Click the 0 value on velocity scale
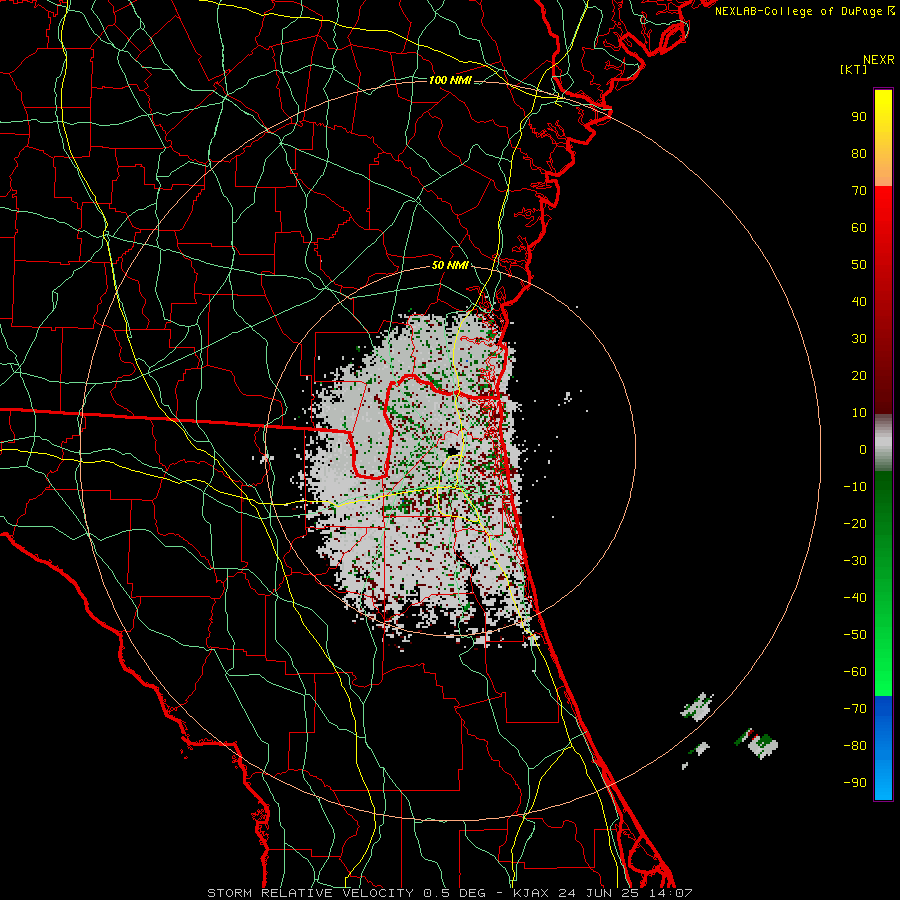Viewport: 900px width, 900px height. click(863, 449)
